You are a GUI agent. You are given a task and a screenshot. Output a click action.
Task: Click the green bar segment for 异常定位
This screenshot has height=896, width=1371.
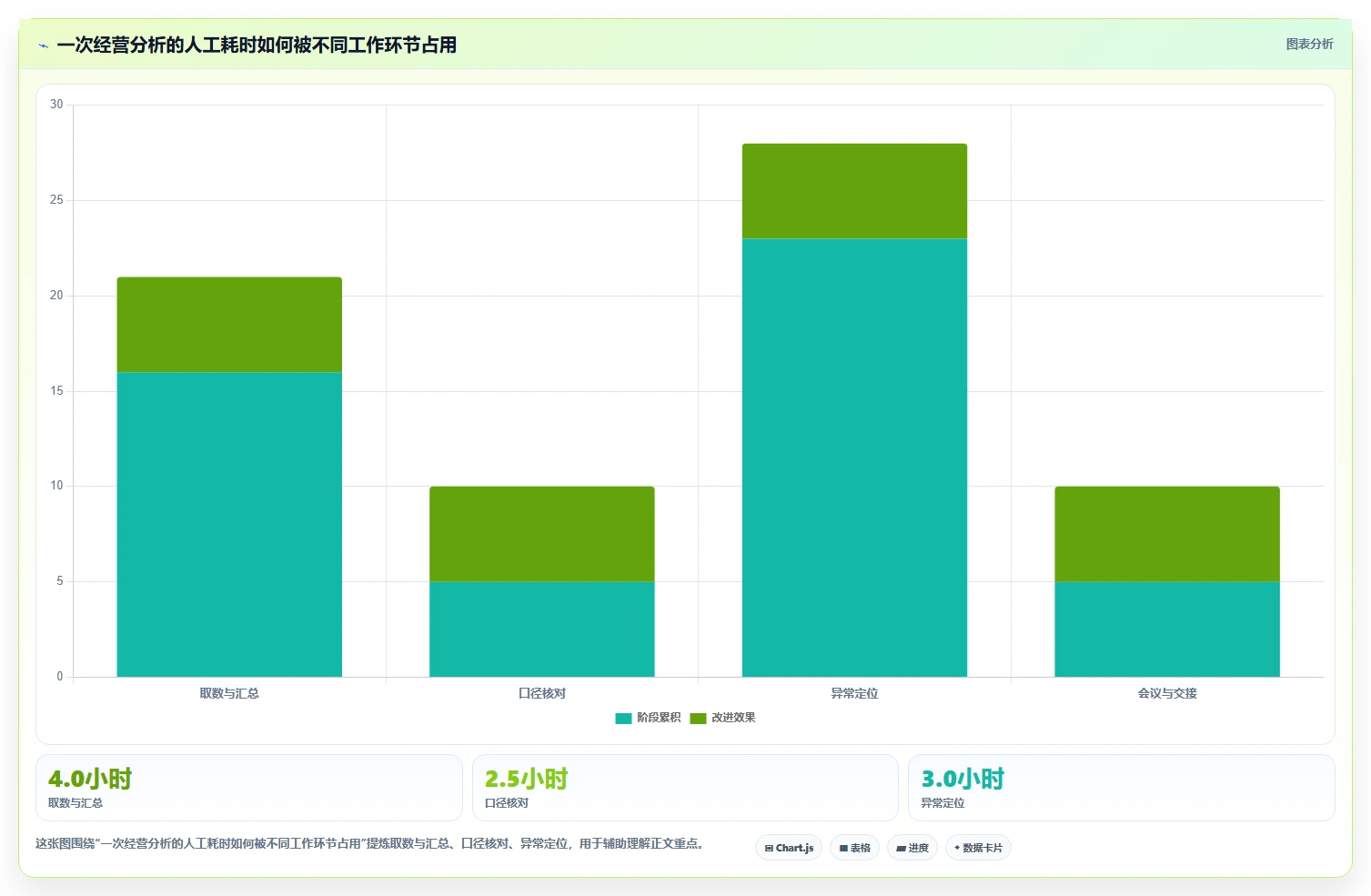tap(854, 191)
